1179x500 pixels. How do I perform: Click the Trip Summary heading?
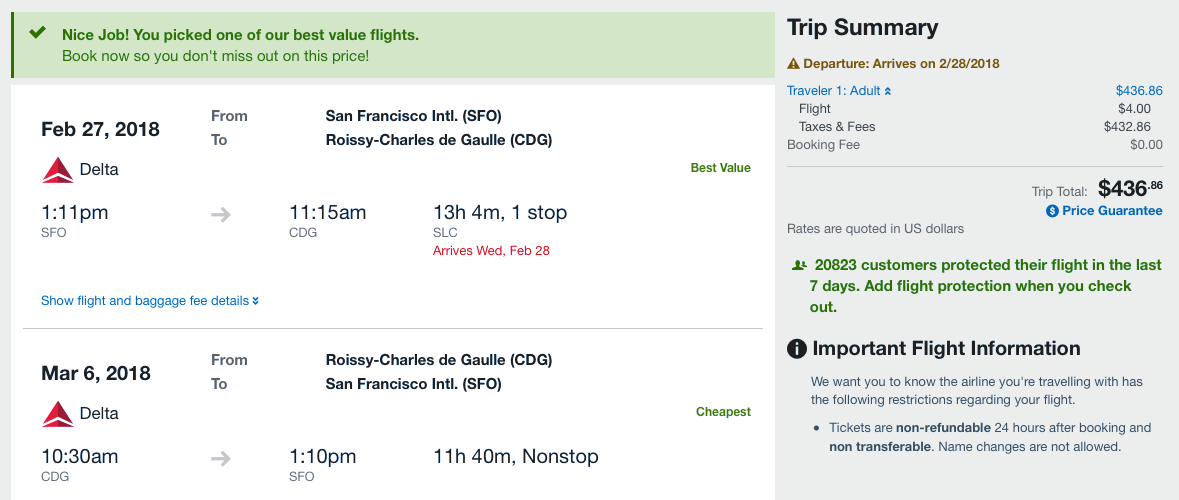862,28
